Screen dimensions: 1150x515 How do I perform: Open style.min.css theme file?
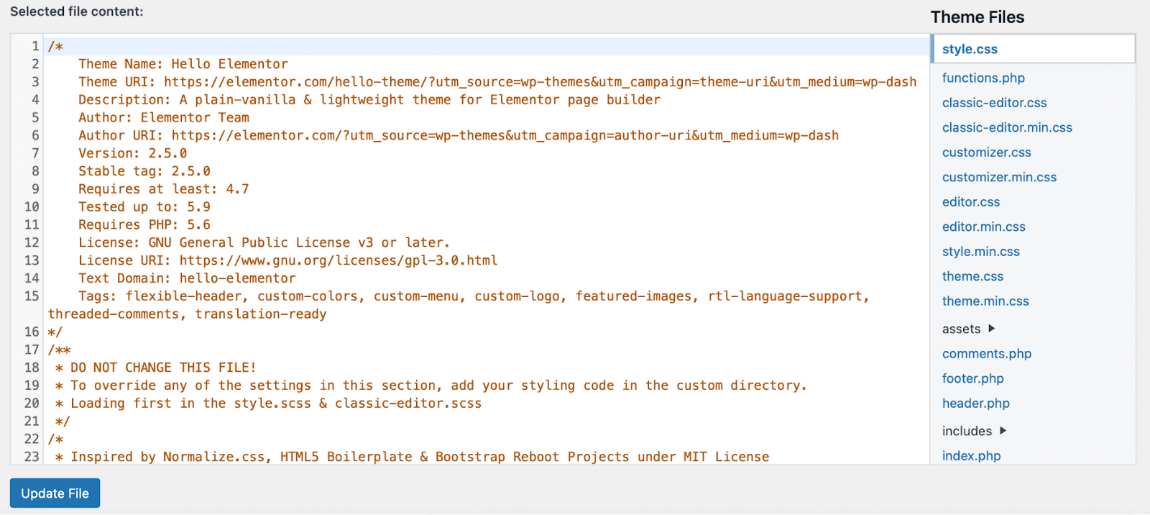coord(981,252)
